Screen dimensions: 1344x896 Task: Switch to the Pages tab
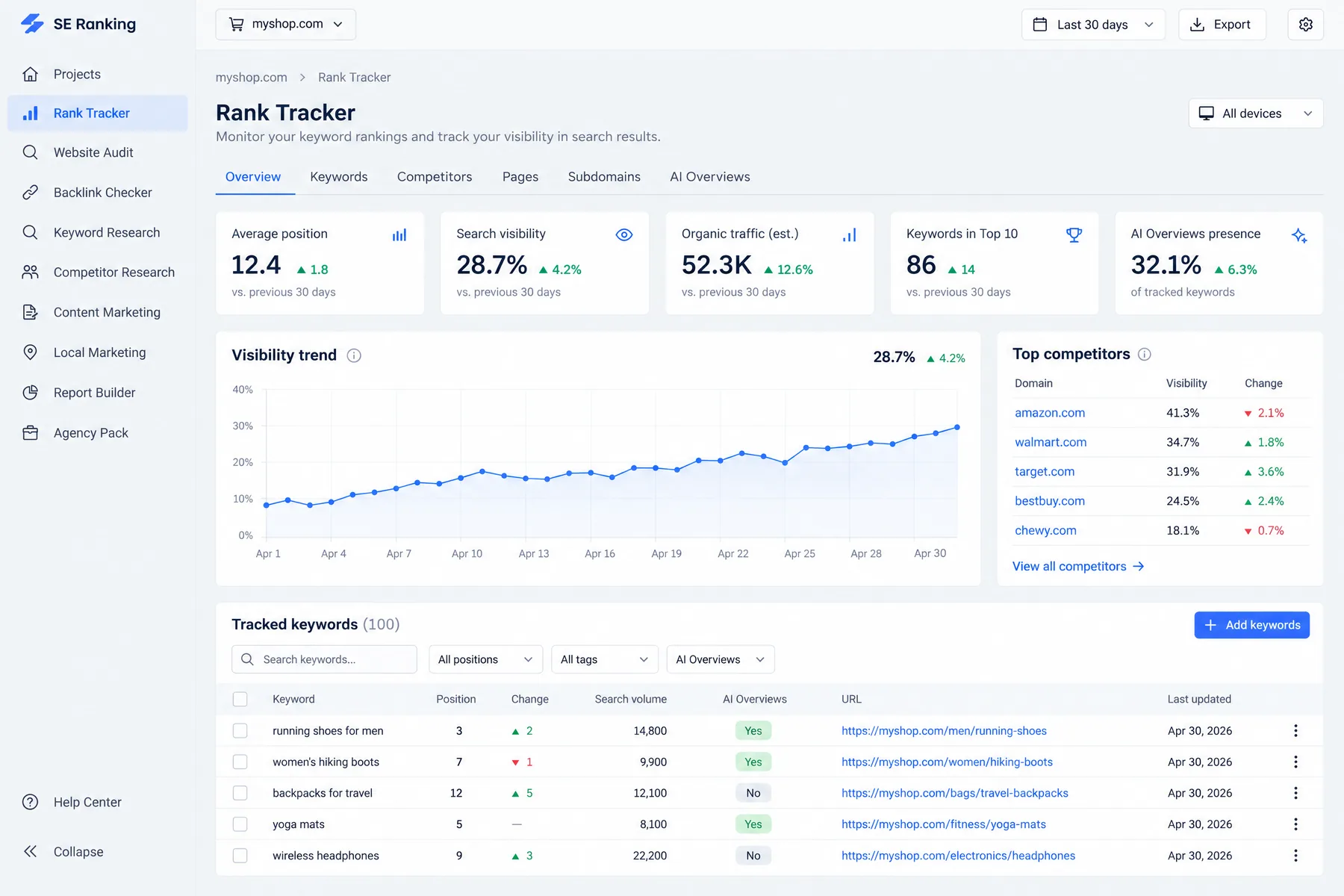tap(520, 177)
